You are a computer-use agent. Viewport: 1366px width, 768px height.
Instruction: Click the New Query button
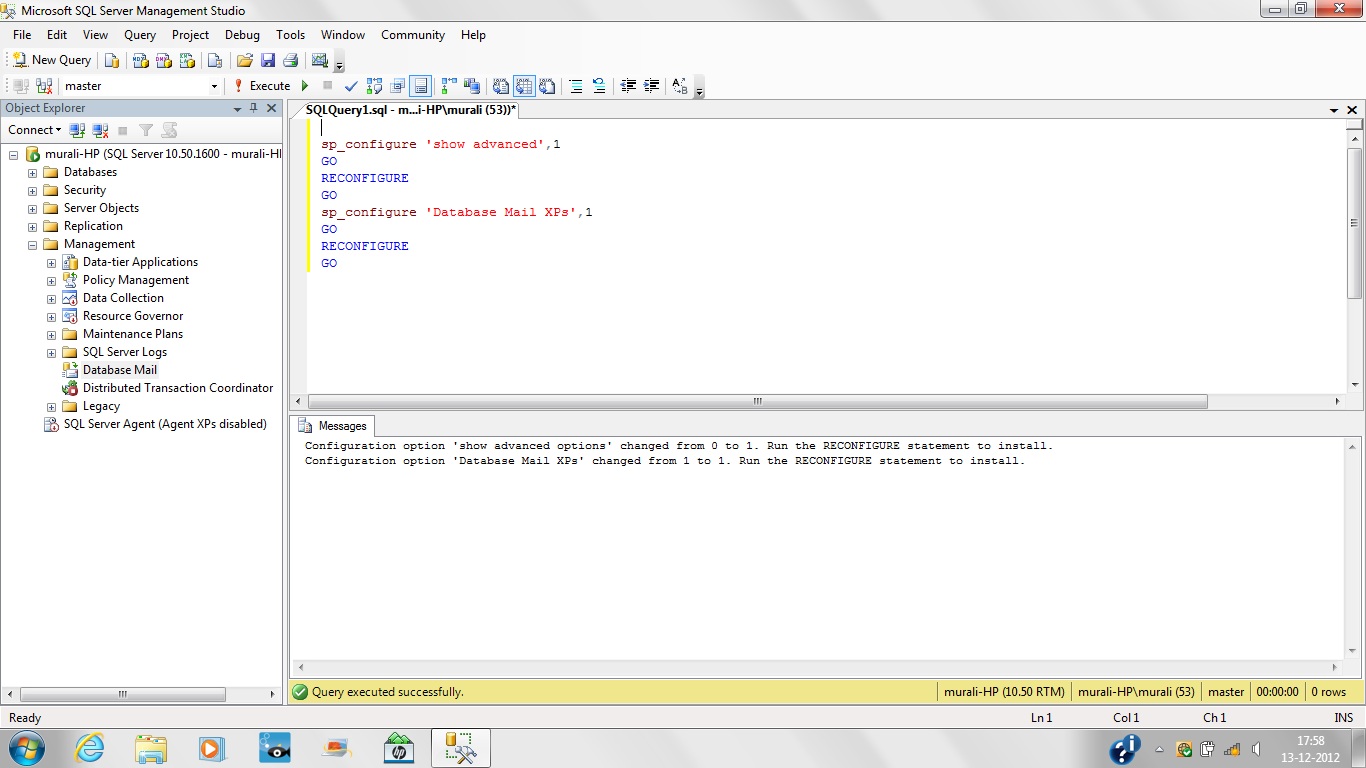coord(51,60)
